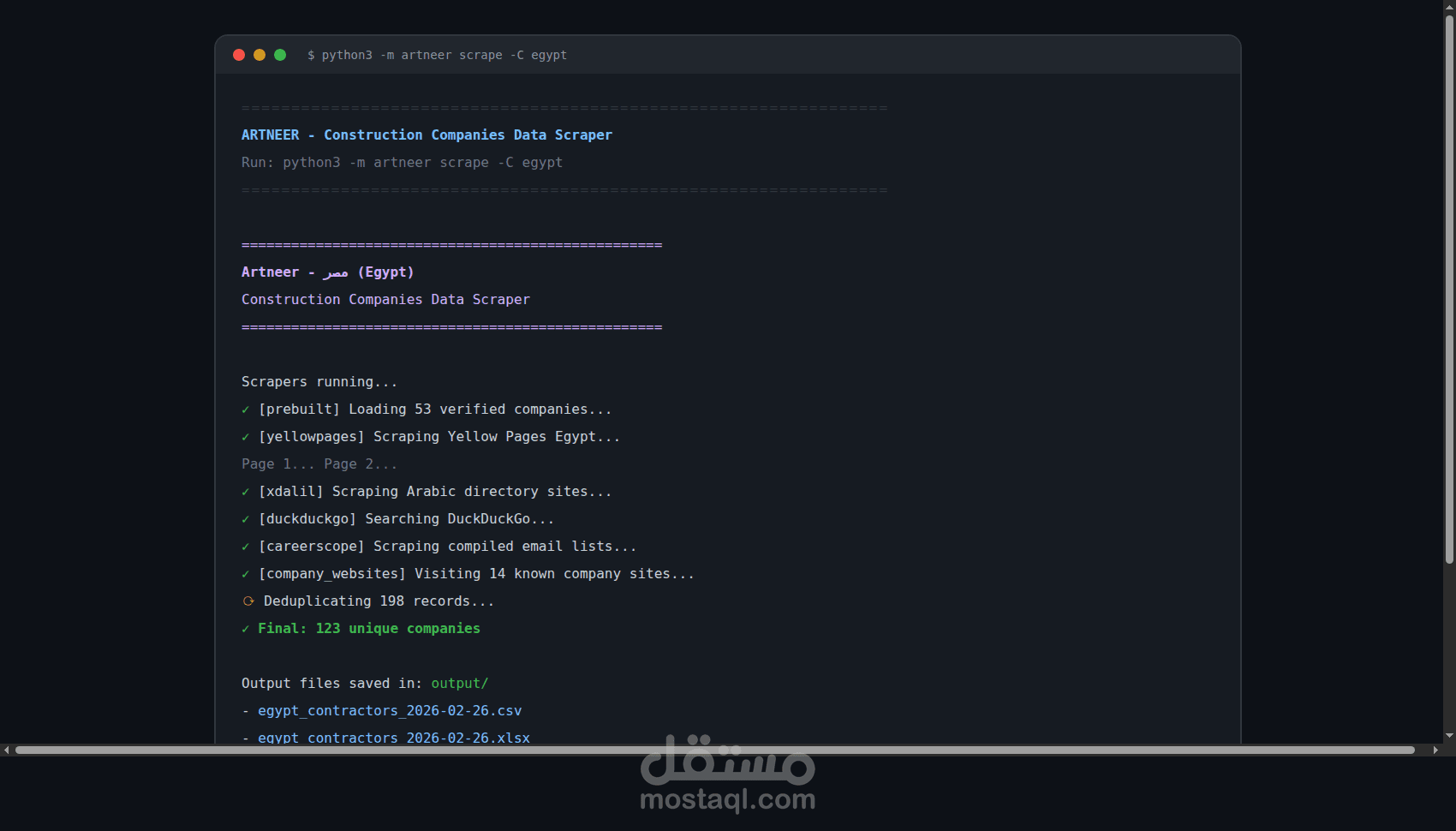Click the green "output/" folder path
Screen dimensions: 1456x831
(460, 684)
